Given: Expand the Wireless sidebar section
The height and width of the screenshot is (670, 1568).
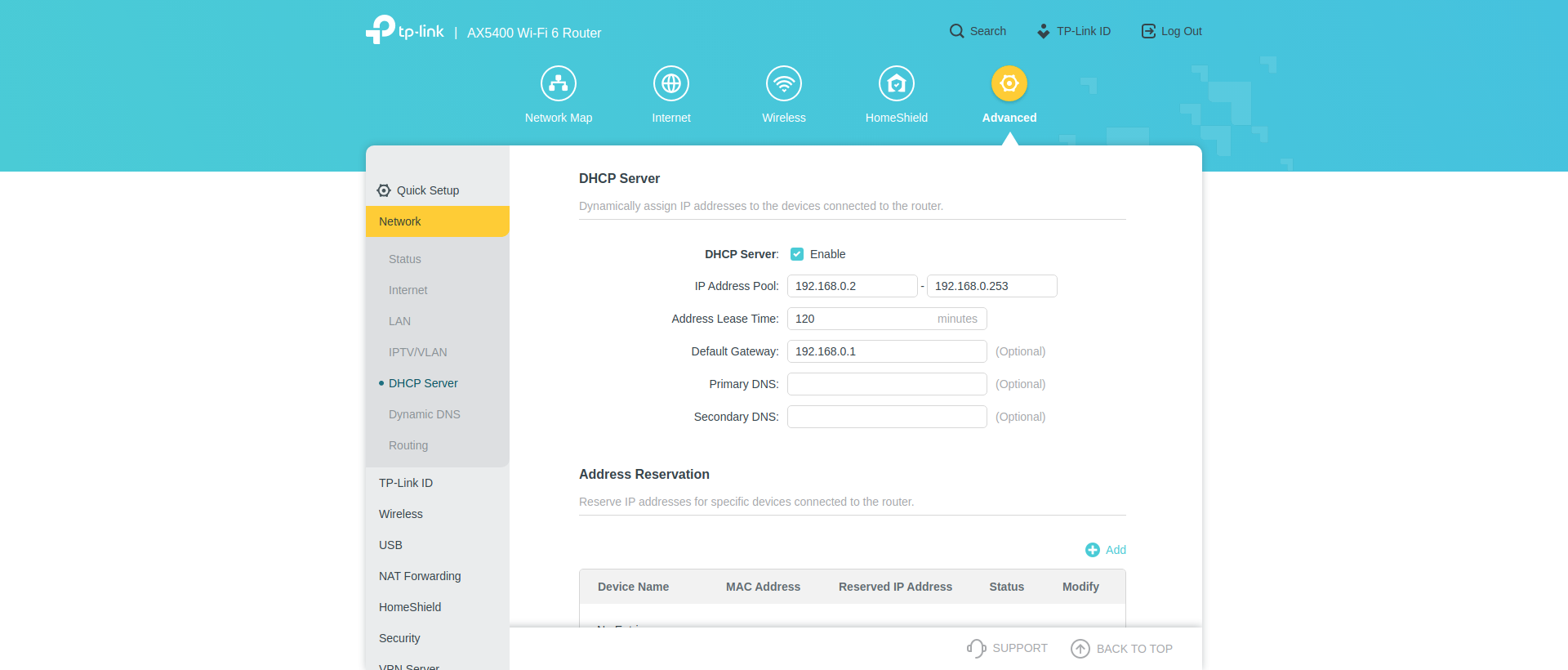Looking at the screenshot, I should point(401,514).
